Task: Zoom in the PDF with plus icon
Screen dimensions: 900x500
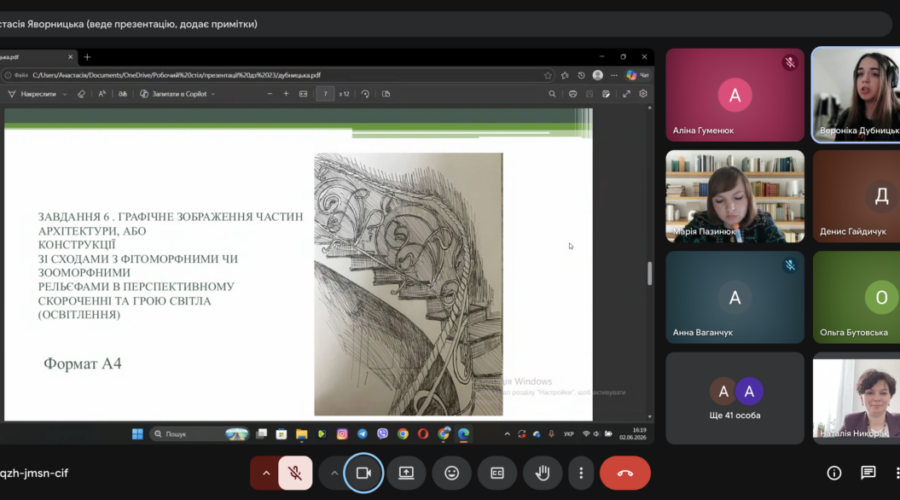Action: coord(286,94)
